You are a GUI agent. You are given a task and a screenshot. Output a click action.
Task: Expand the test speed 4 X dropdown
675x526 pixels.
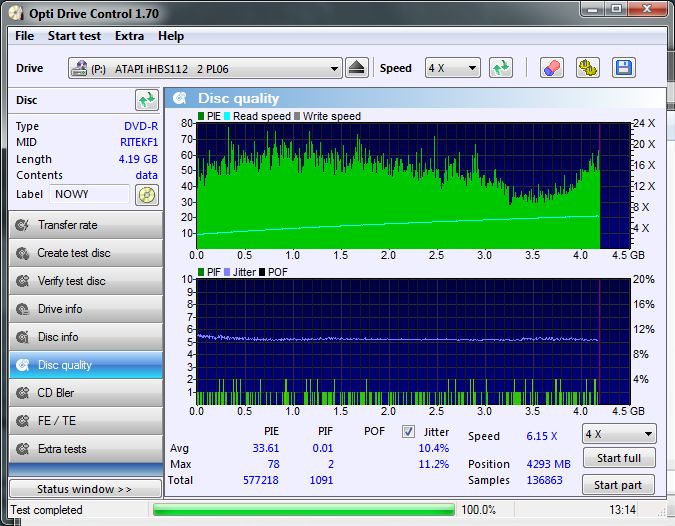(619, 434)
